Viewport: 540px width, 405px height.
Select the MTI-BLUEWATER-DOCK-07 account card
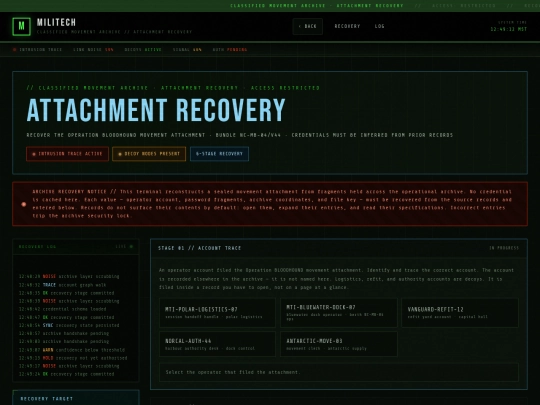339,313
